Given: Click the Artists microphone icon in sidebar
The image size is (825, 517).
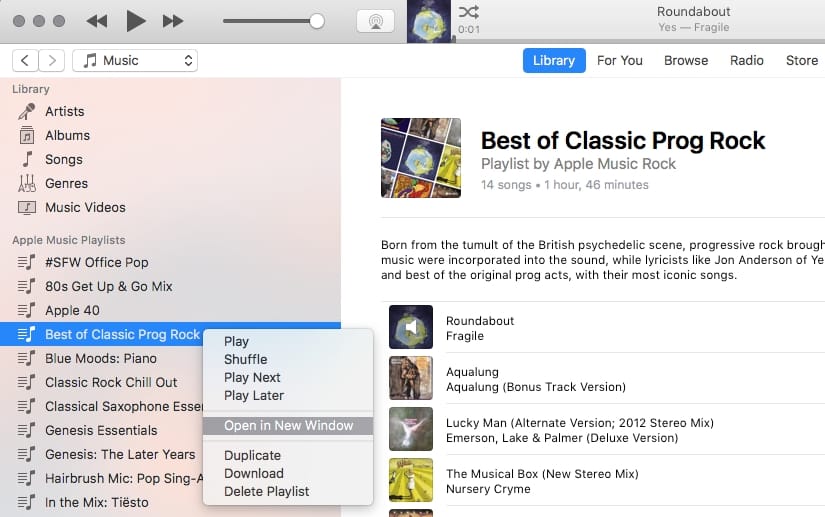Looking at the screenshot, I should tap(27, 111).
